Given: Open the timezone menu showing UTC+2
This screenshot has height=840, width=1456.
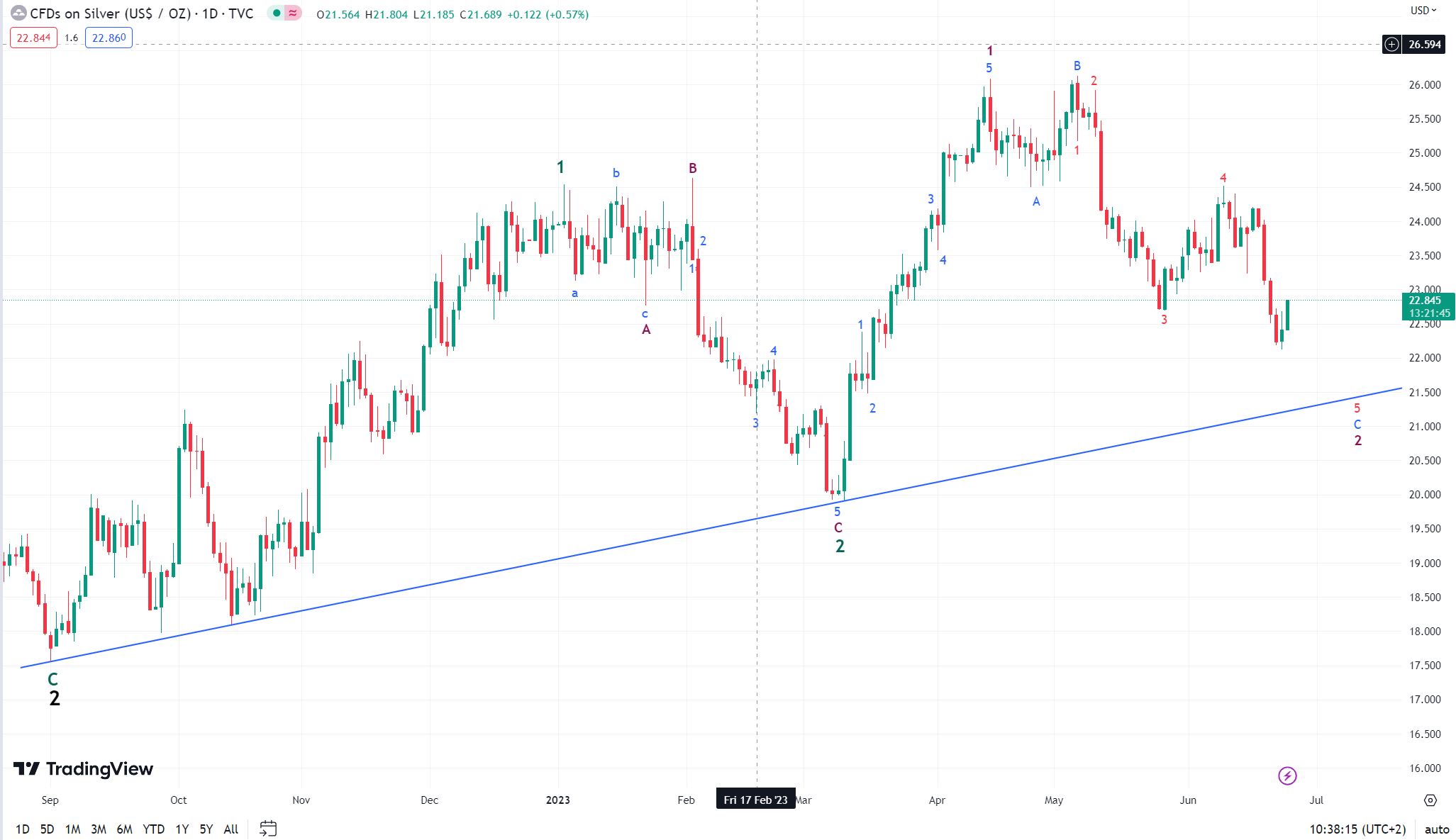Looking at the screenshot, I should 1357,829.
